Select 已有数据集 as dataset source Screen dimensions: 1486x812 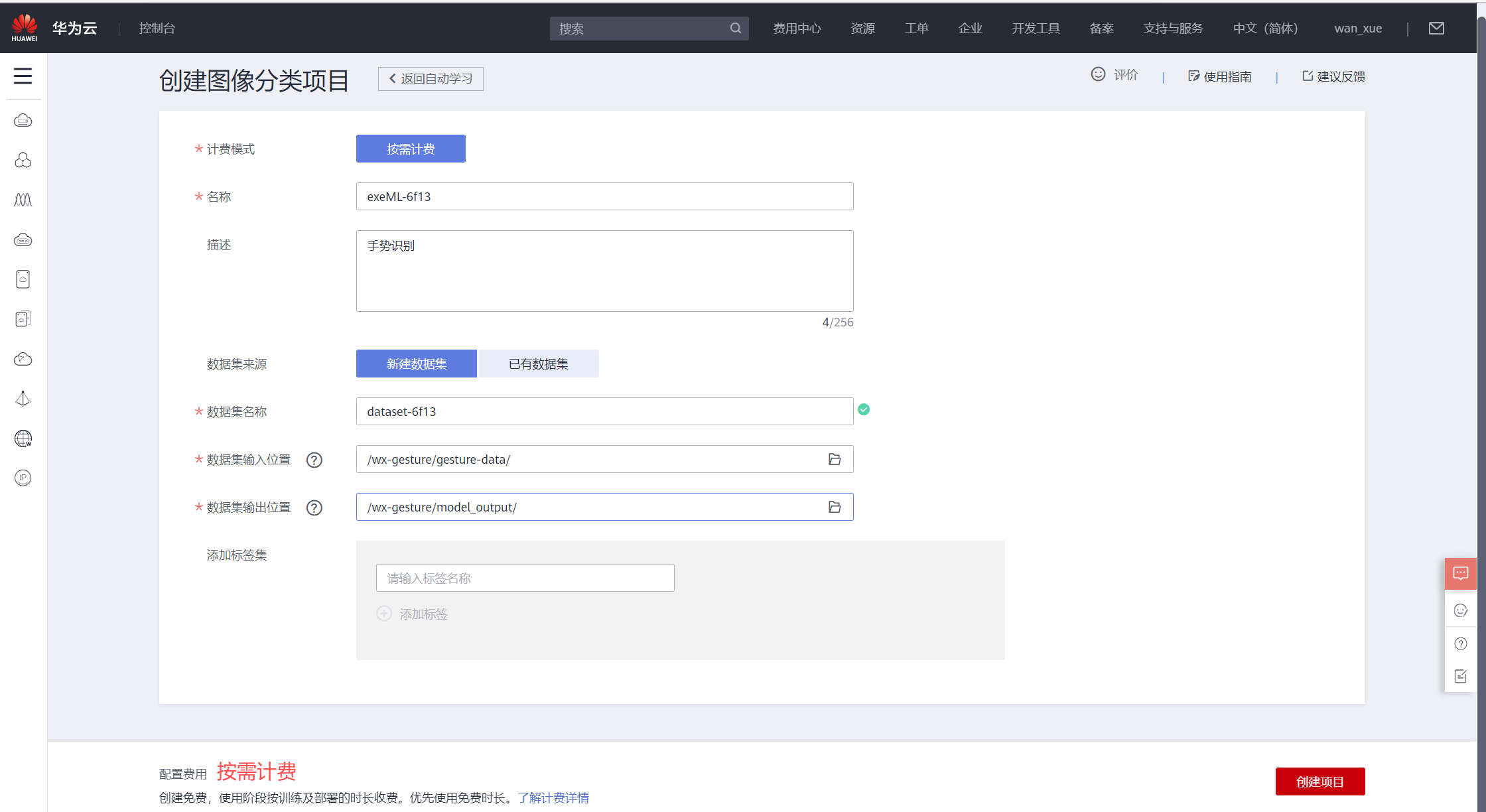(x=538, y=364)
